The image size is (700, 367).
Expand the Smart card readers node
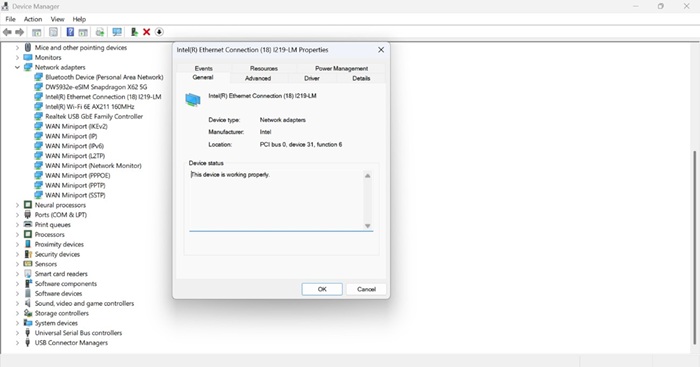tap(17, 274)
